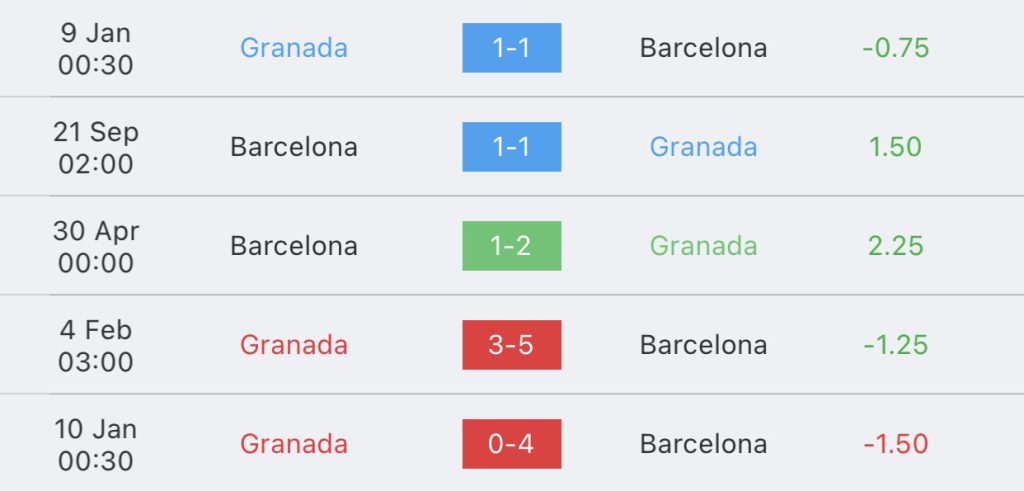This screenshot has height=491, width=1024.
Task: Select Barcelona in the 21 Sep match
Action: pos(294,147)
